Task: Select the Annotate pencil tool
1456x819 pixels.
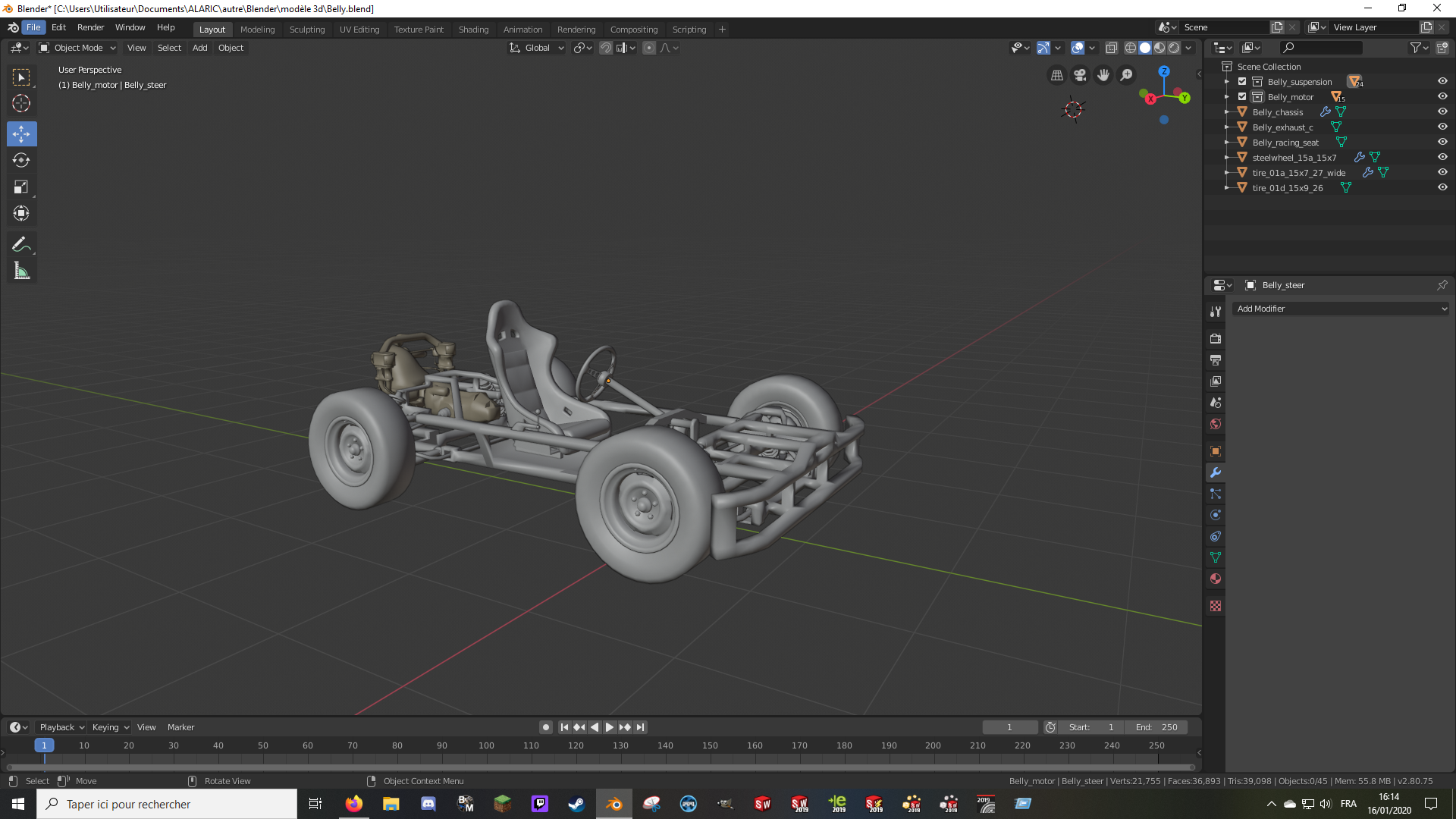Action: click(x=21, y=244)
